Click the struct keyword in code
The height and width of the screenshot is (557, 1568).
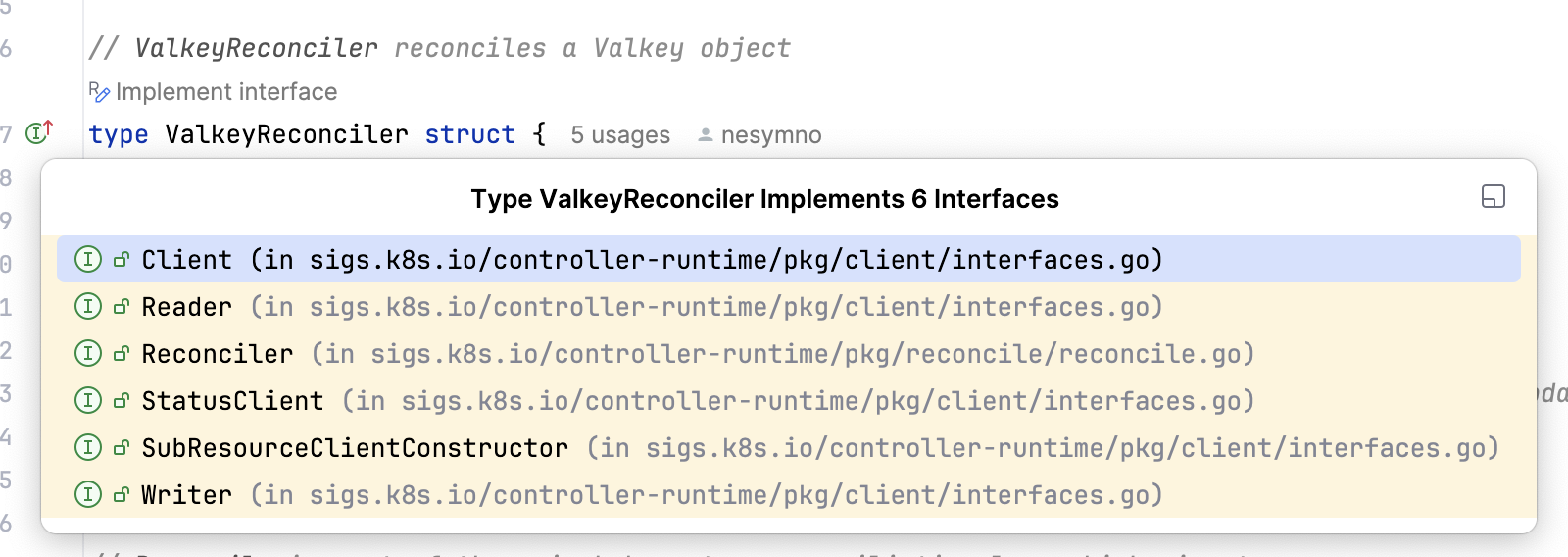470,134
